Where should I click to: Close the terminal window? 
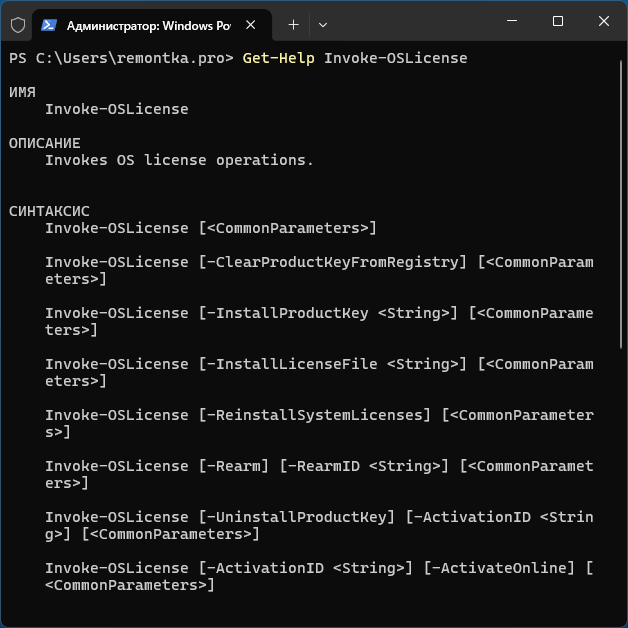604,21
